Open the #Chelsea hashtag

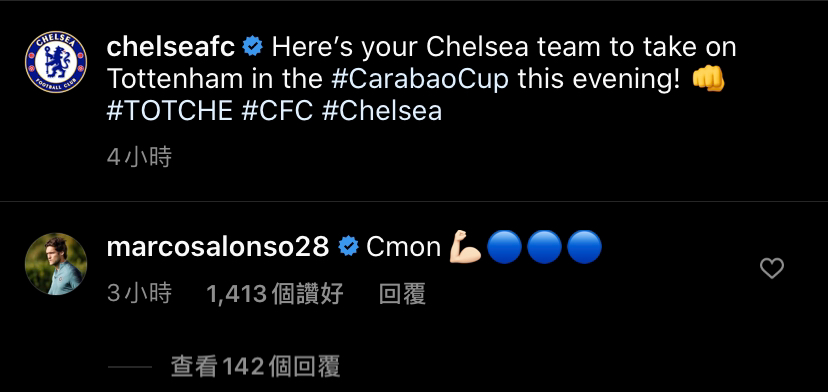click(x=381, y=111)
